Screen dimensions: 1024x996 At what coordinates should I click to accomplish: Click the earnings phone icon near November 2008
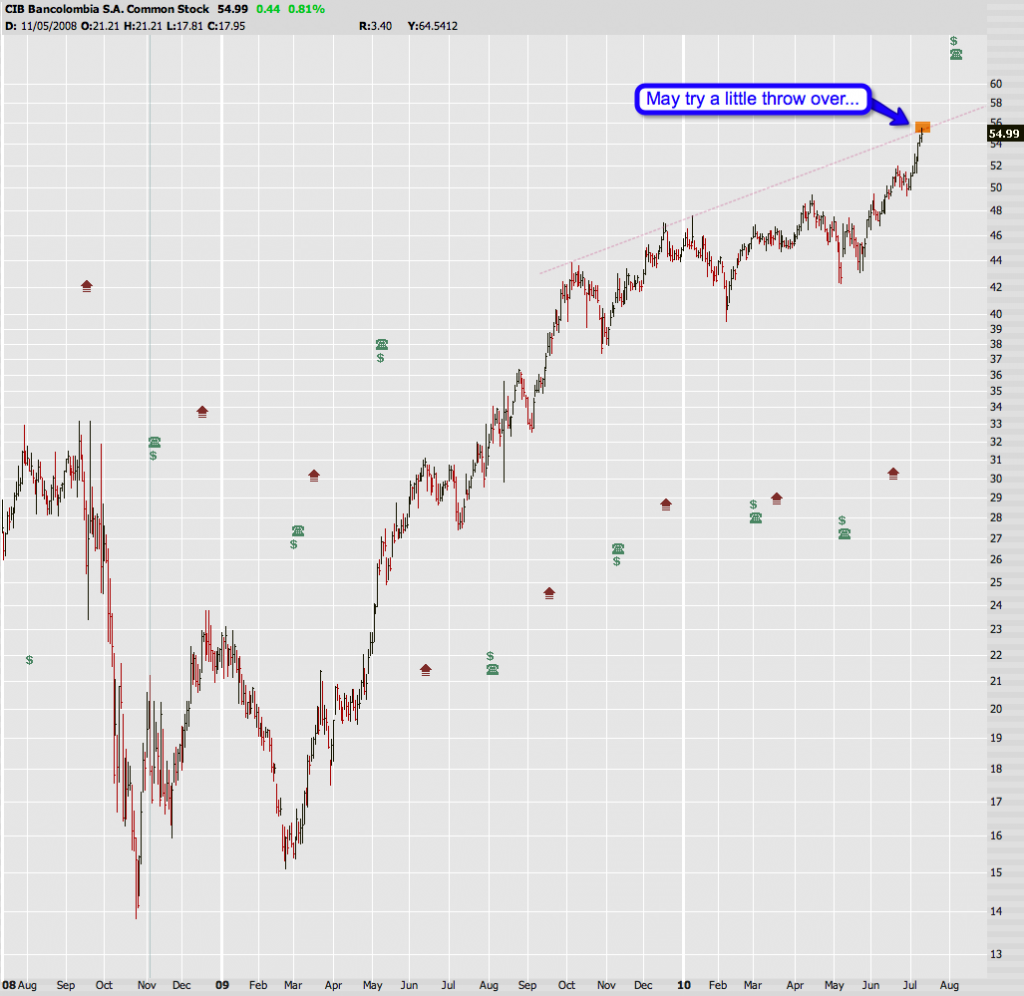point(154,442)
